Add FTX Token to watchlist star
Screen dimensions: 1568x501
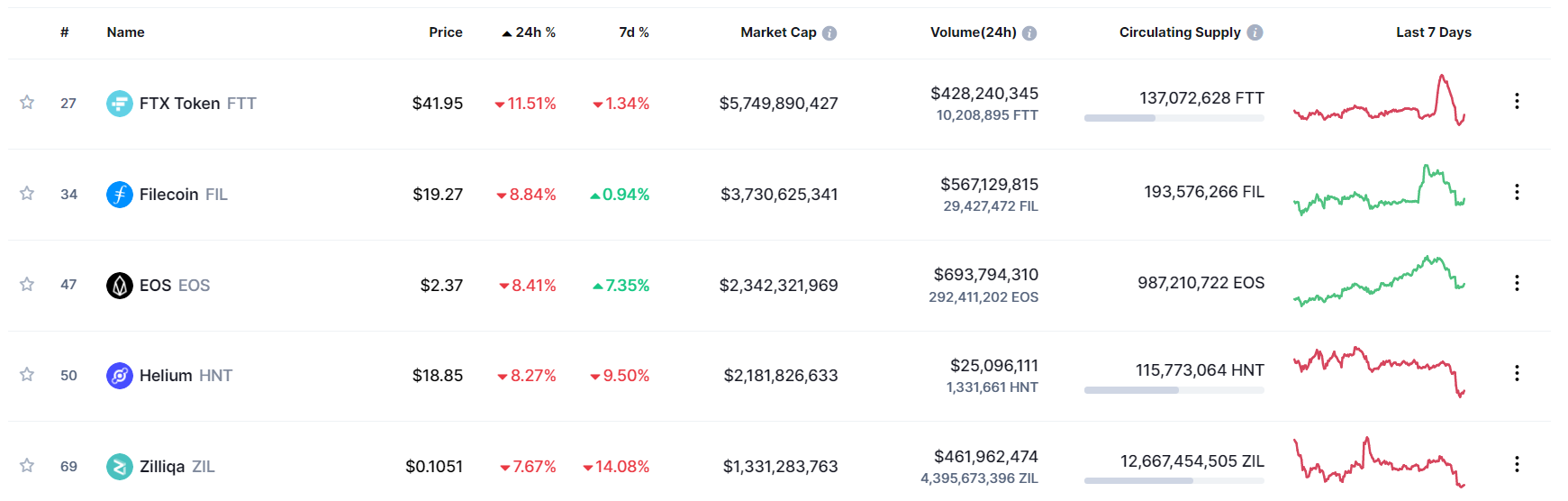click(x=27, y=103)
